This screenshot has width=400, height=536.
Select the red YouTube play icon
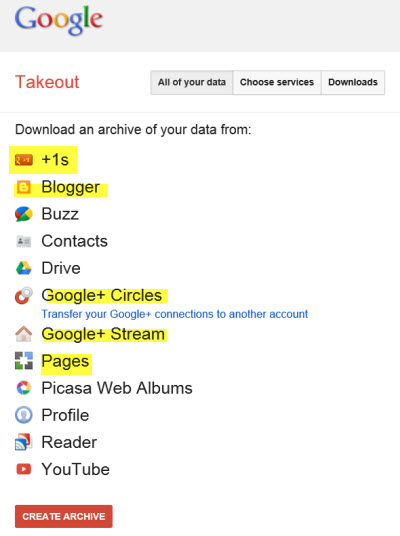24,469
